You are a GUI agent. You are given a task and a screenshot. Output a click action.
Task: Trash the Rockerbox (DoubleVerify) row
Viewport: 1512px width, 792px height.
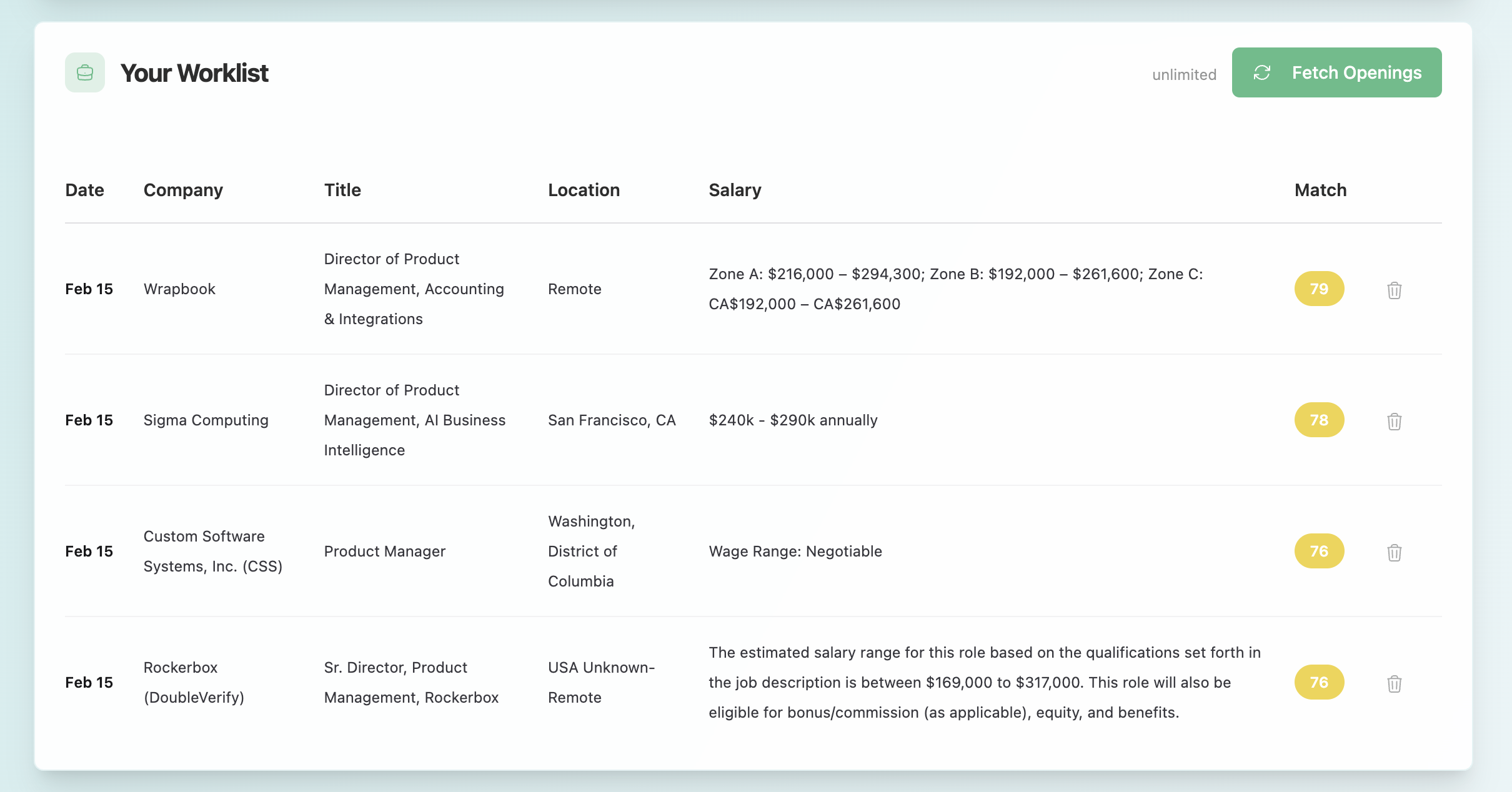click(x=1394, y=683)
